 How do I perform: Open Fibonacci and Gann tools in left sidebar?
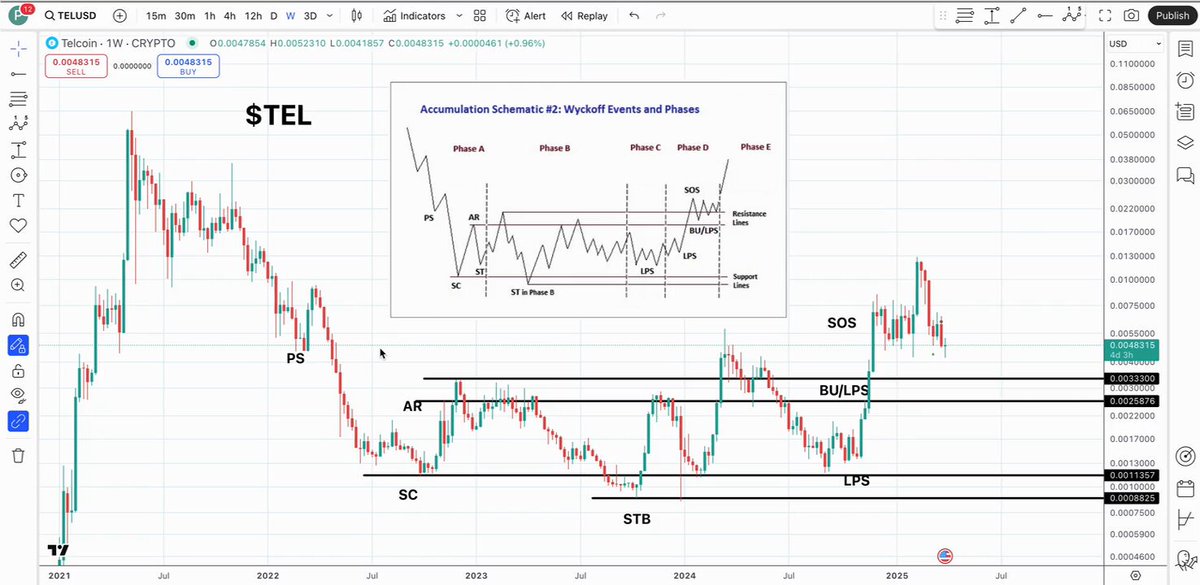pyautogui.click(x=18, y=99)
